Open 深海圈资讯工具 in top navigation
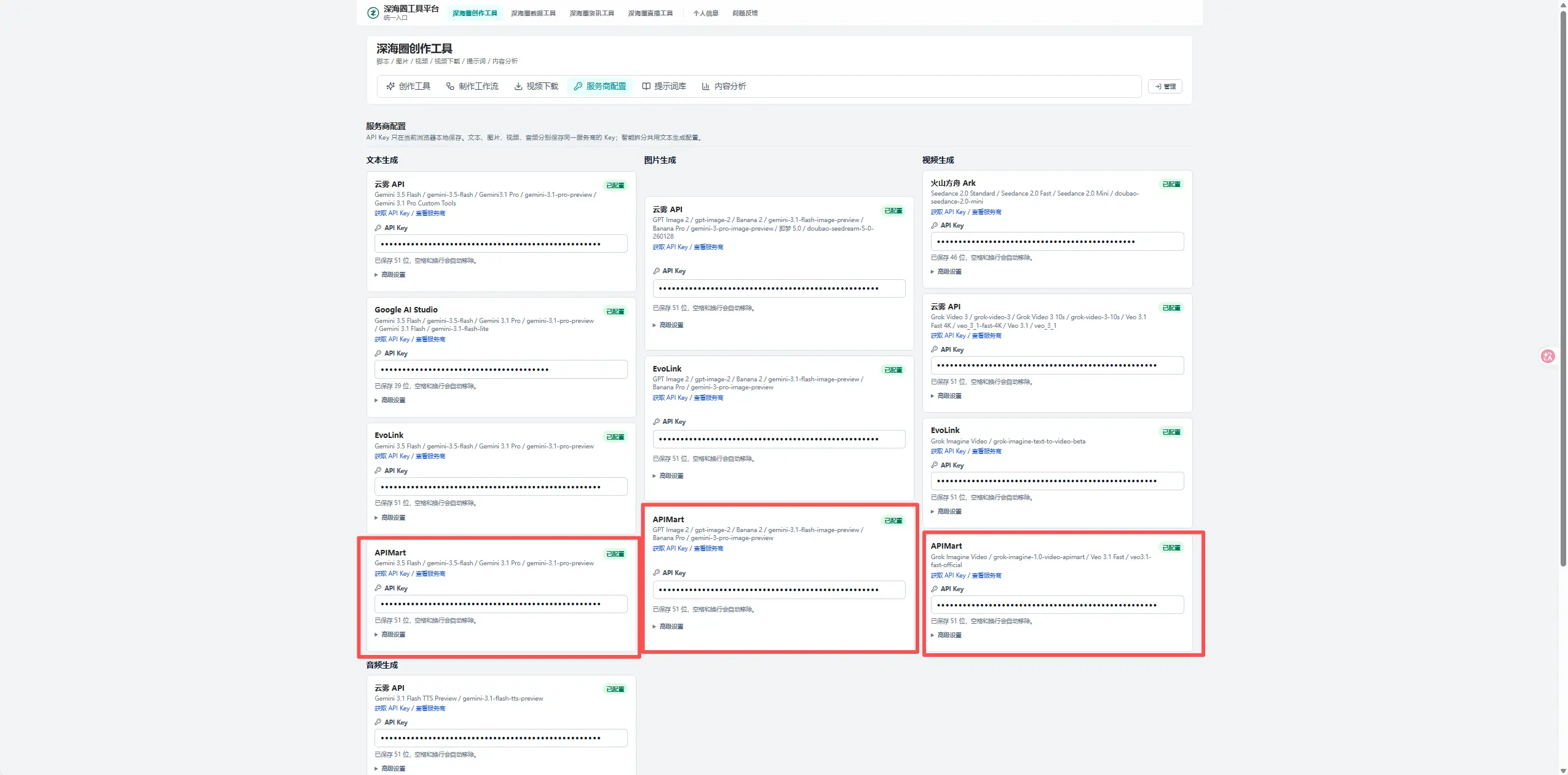The width and height of the screenshot is (1568, 775). (x=592, y=14)
